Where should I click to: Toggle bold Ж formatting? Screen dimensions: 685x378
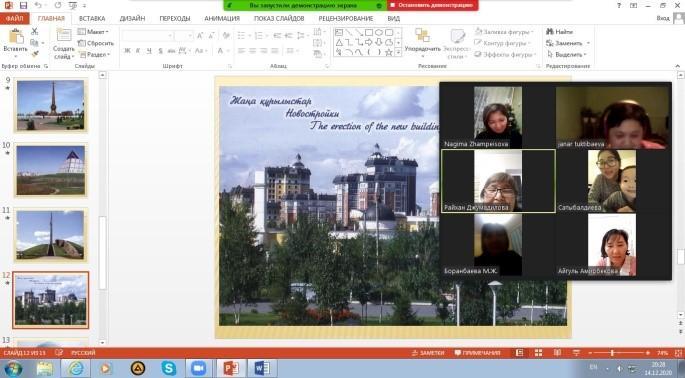pyautogui.click(x=127, y=51)
